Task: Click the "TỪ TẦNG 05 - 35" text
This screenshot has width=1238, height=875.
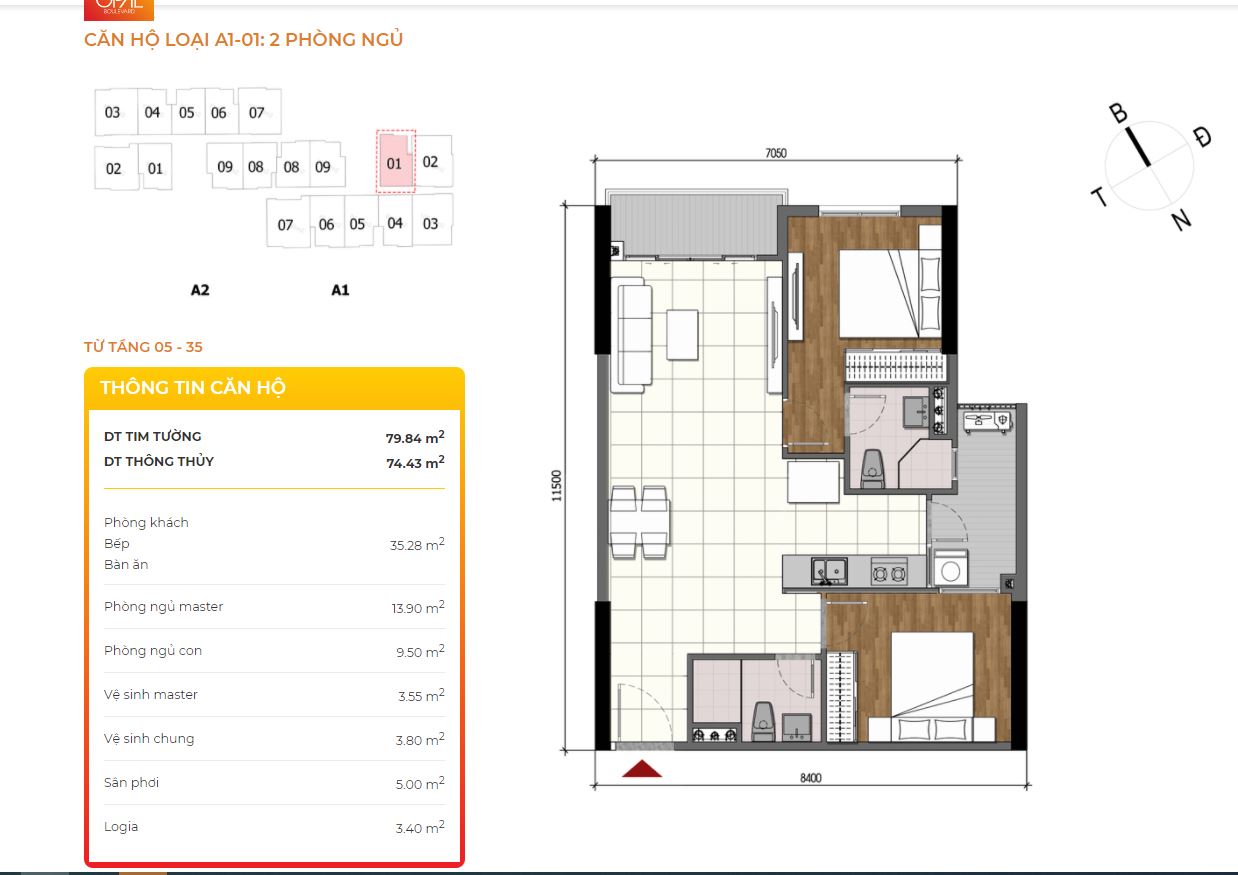Action: tap(143, 347)
